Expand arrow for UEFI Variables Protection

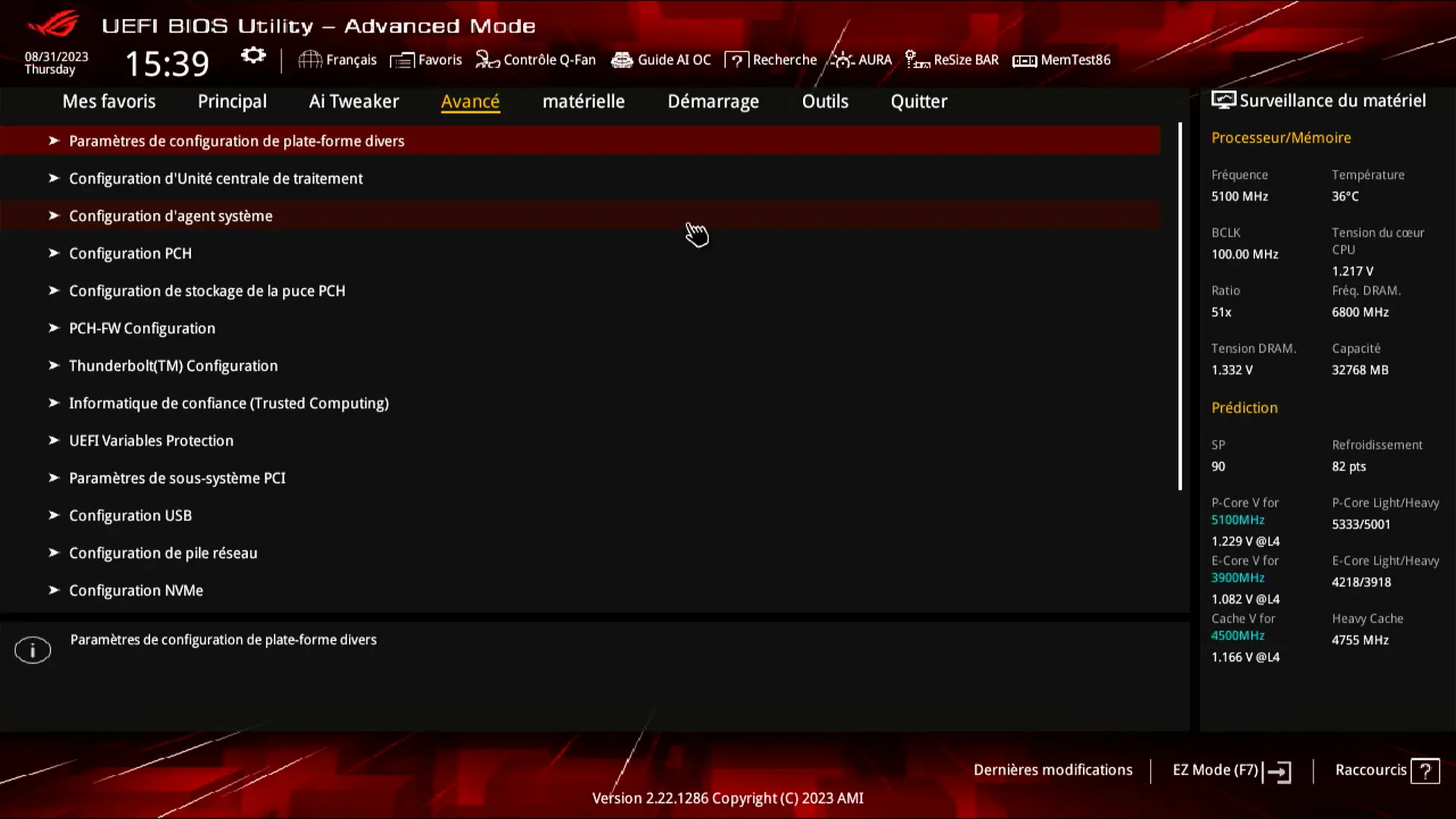coord(54,440)
